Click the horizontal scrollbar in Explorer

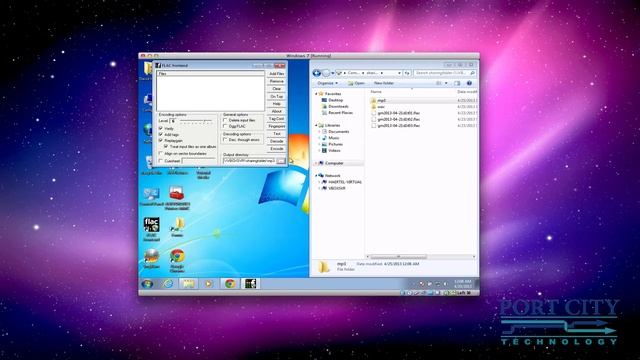point(398,257)
